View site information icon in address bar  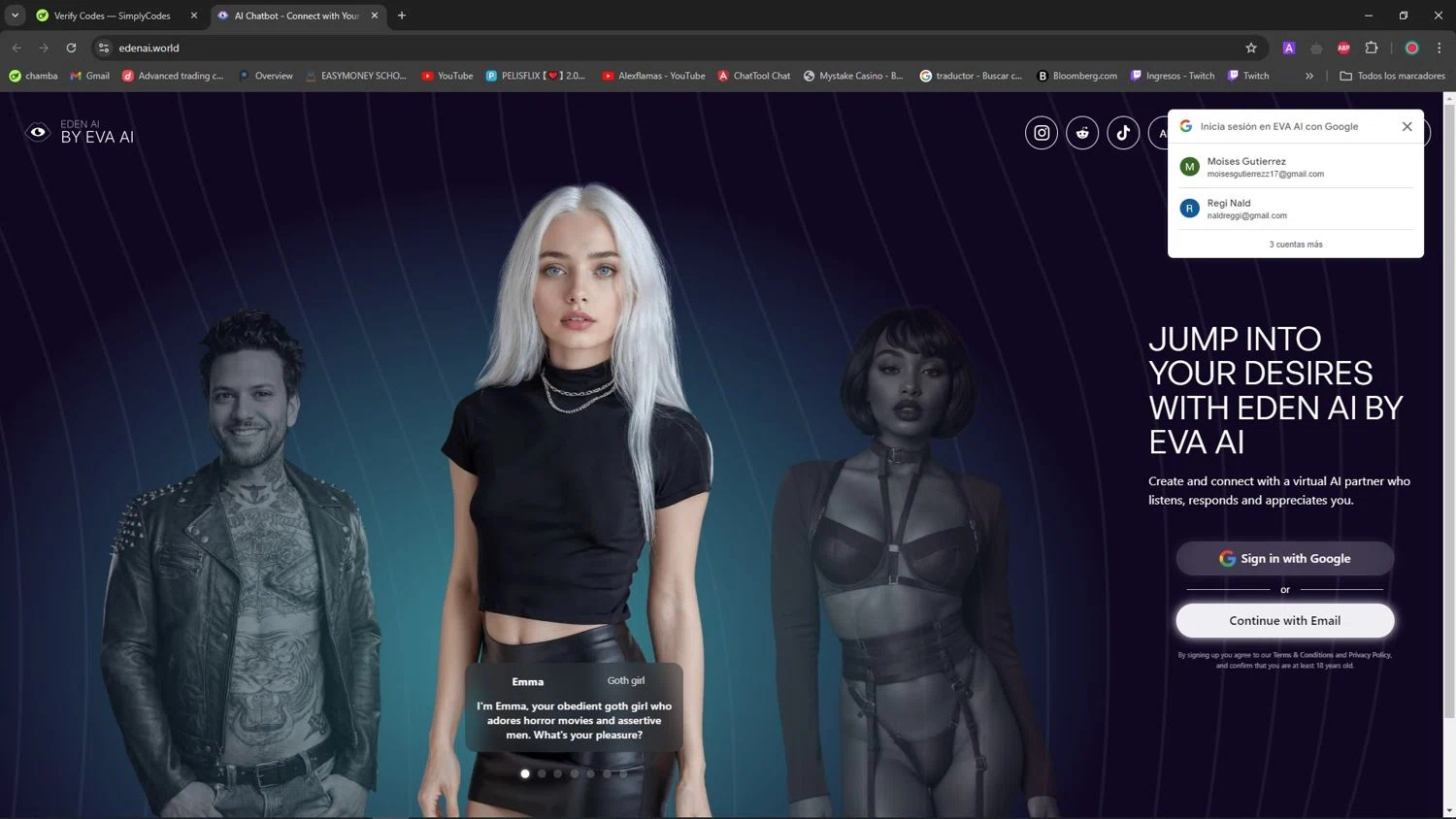[104, 48]
